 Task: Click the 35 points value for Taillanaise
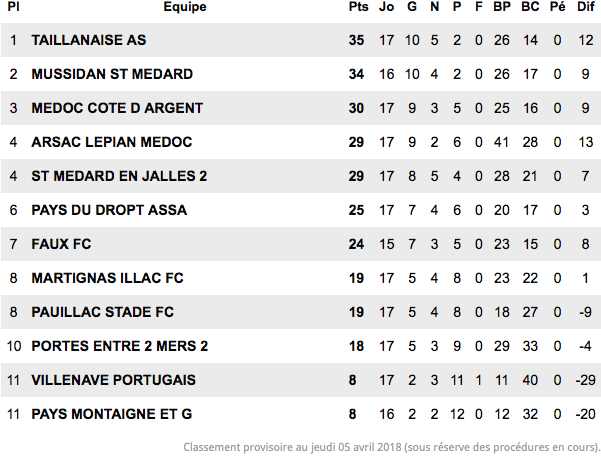point(356,40)
